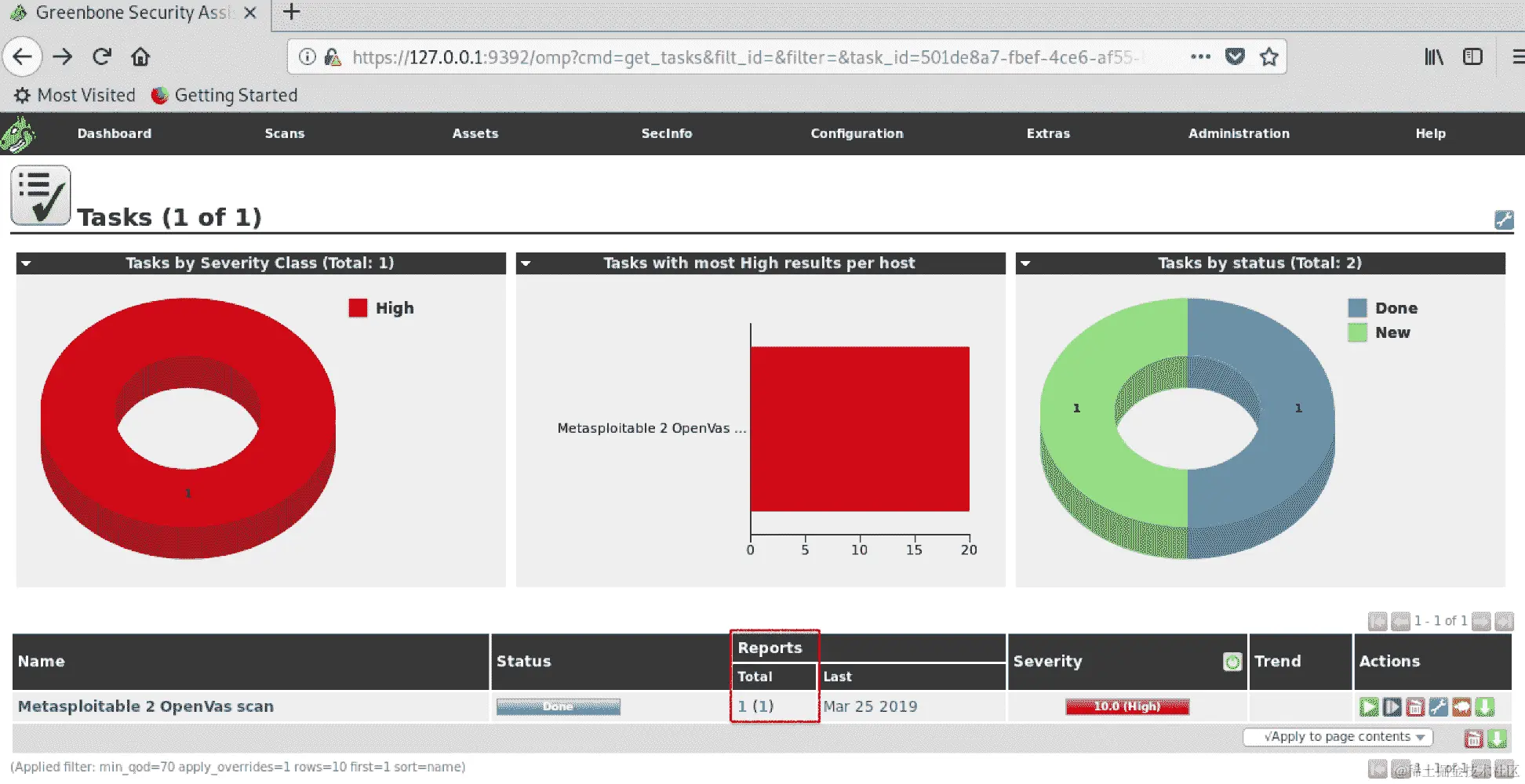Open the total reports count link
Image resolution: width=1525 pixels, height=784 pixels.
click(742, 706)
